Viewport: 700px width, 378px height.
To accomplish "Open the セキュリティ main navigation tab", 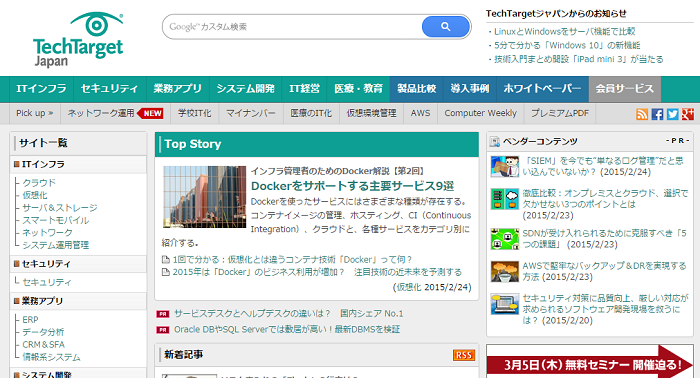I will point(109,89).
